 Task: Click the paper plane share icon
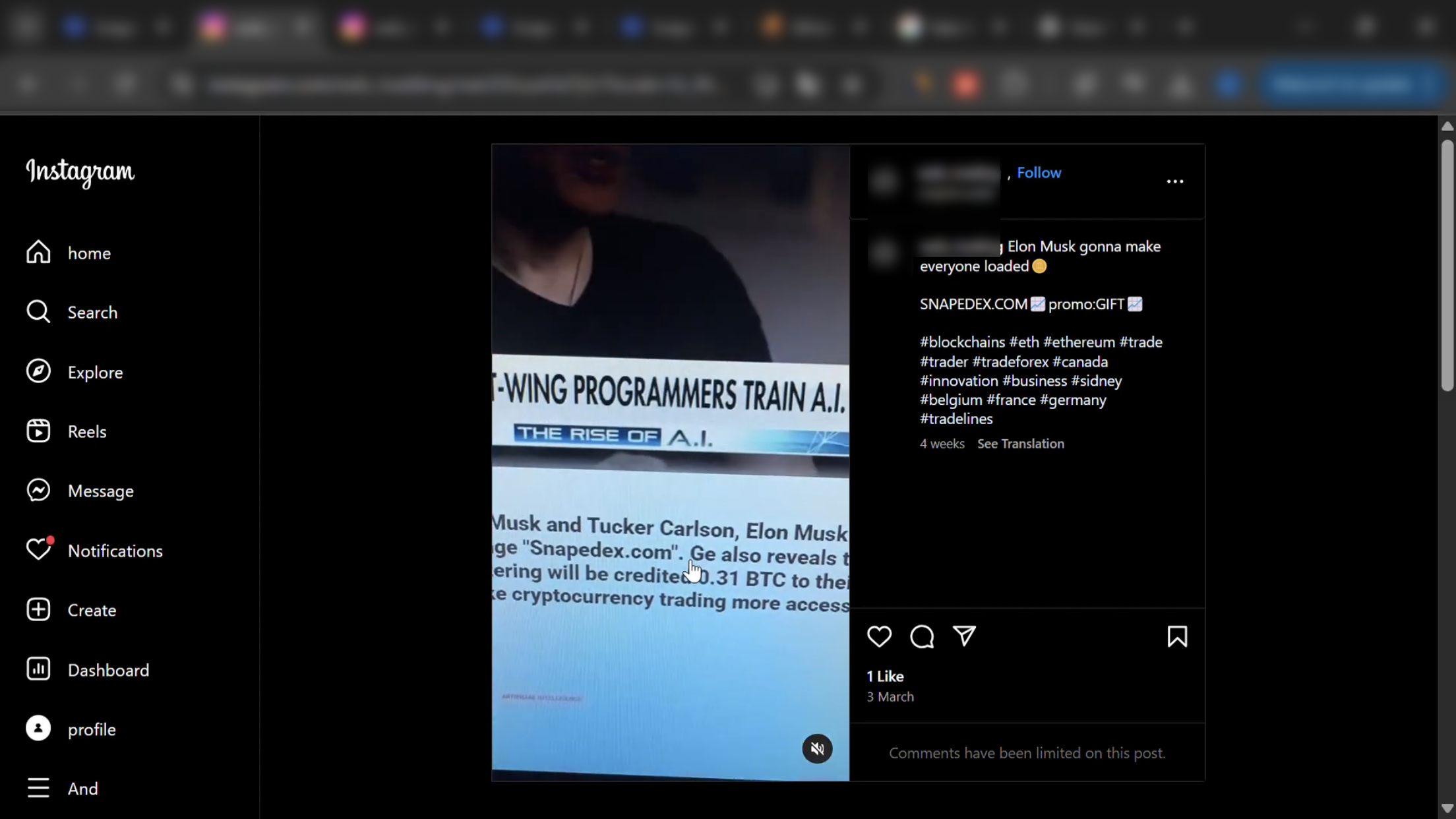(964, 636)
